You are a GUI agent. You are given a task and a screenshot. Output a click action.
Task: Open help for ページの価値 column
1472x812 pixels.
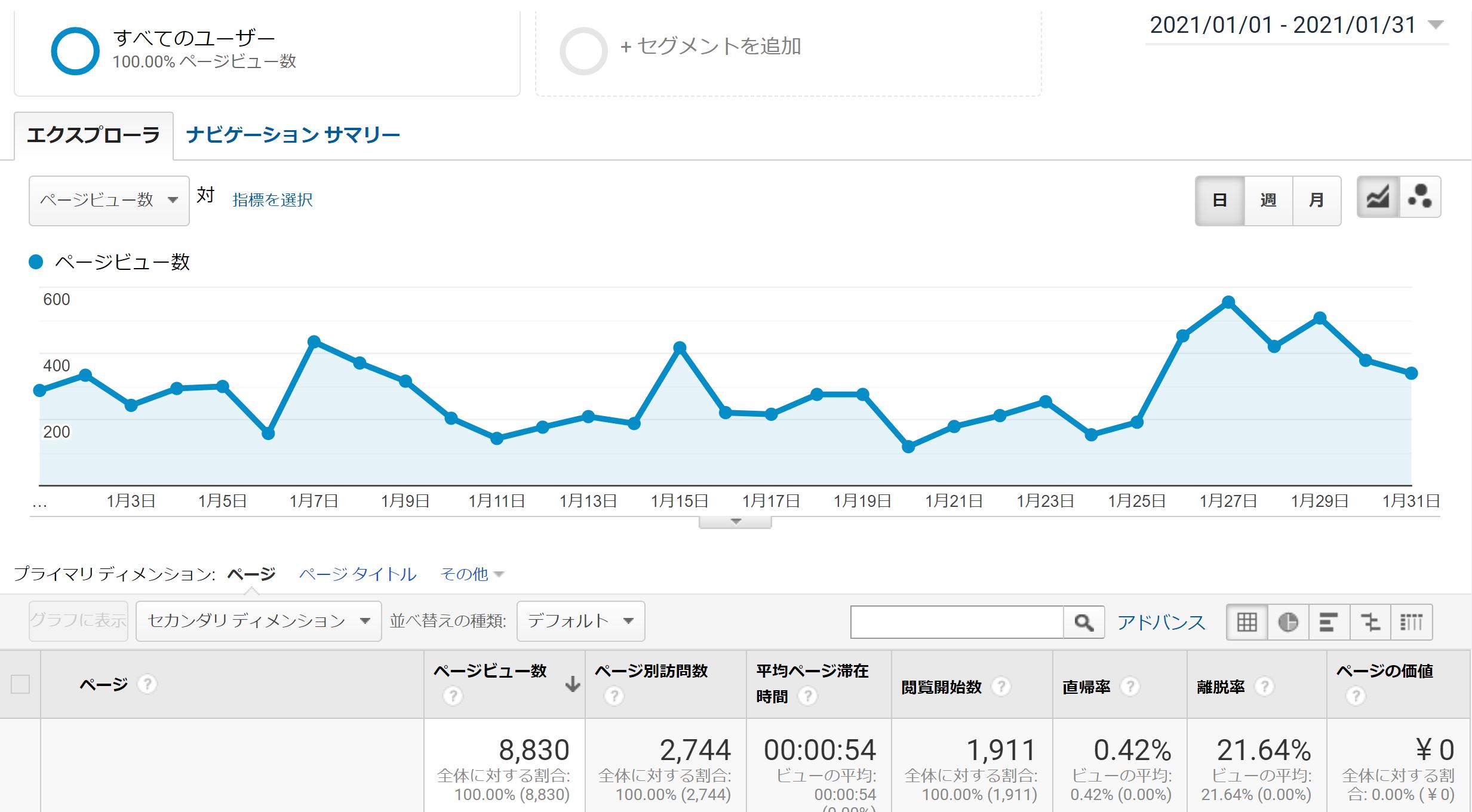(1356, 696)
